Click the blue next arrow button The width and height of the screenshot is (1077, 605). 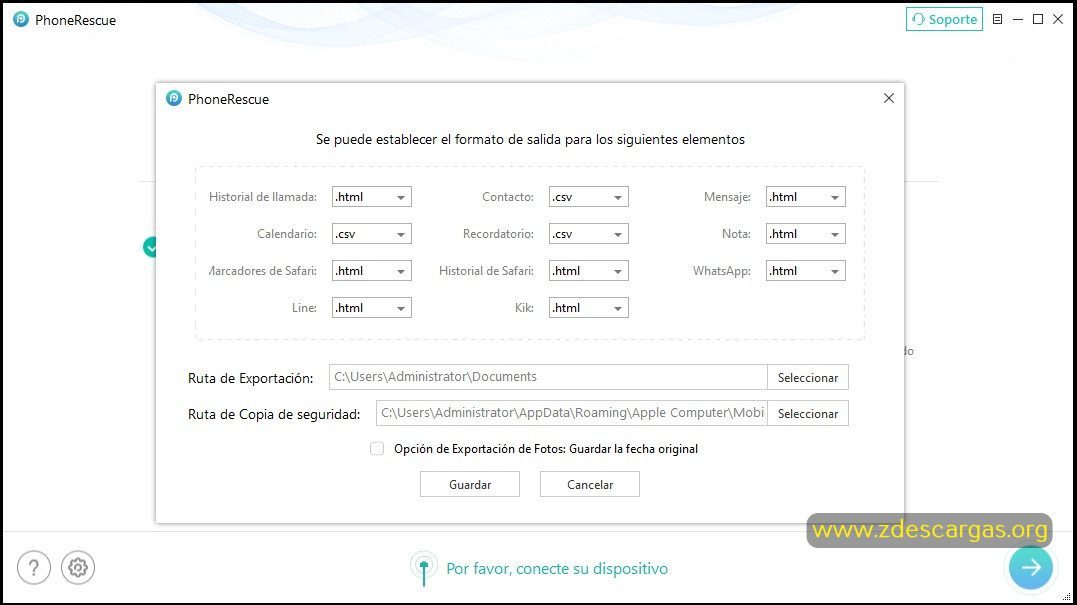1030,567
